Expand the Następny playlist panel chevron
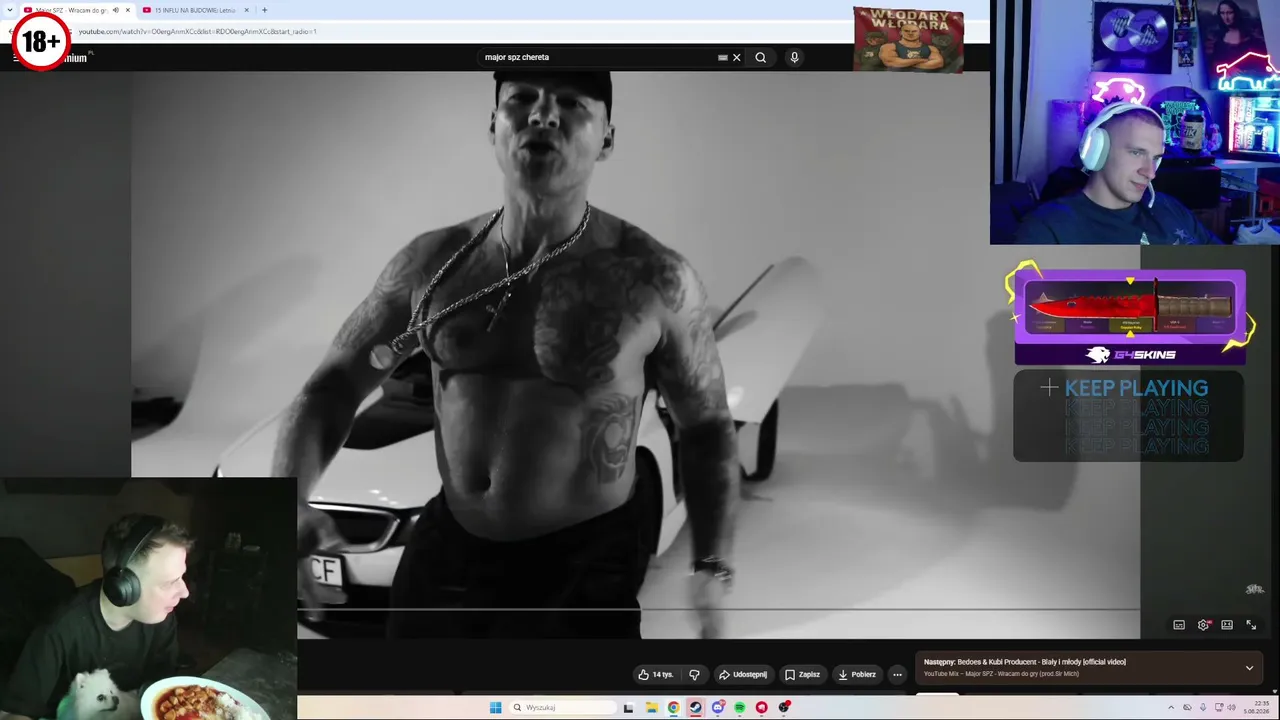The height and width of the screenshot is (720, 1280). pyautogui.click(x=1249, y=667)
